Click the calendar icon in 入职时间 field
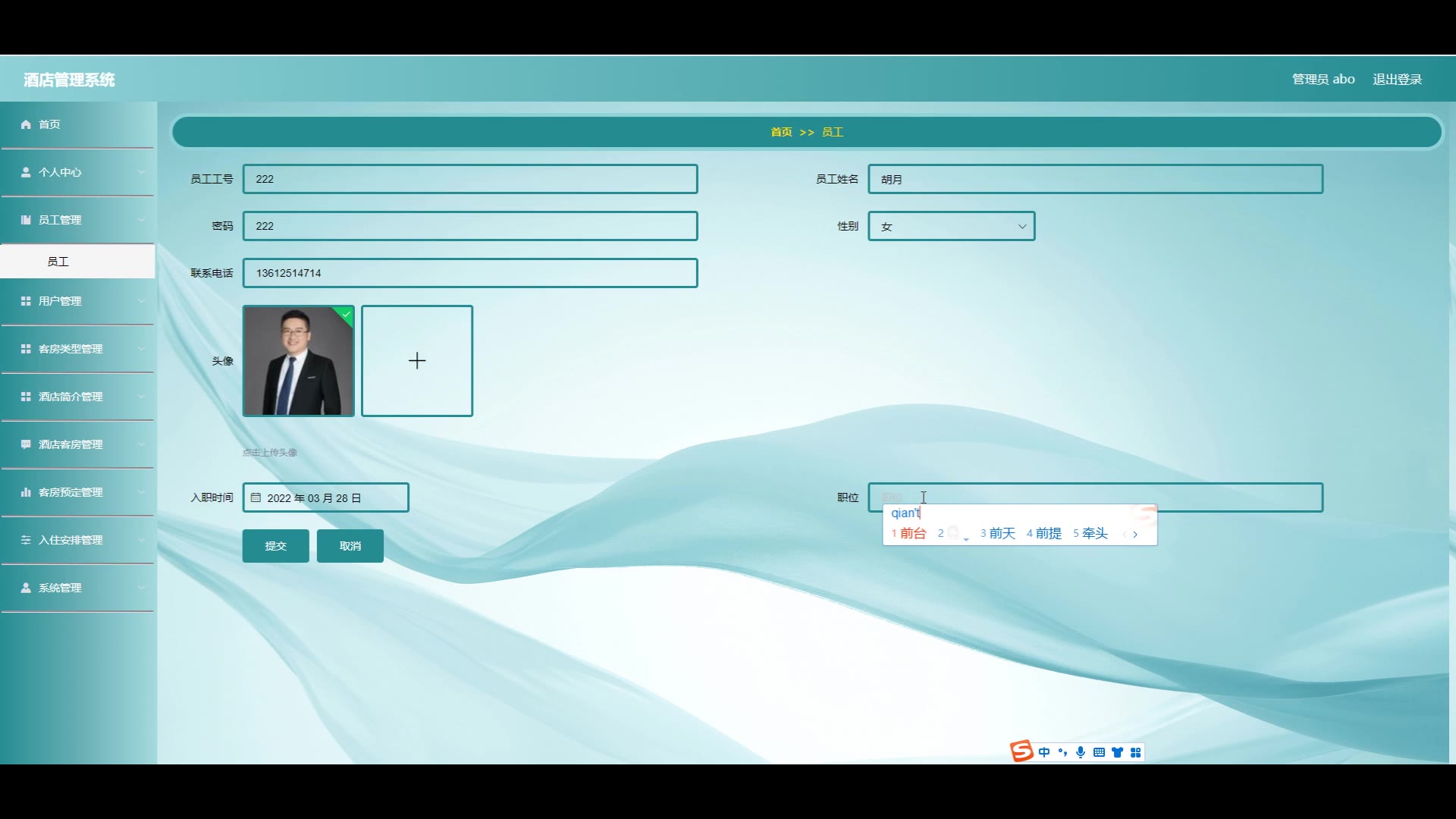 click(x=256, y=497)
